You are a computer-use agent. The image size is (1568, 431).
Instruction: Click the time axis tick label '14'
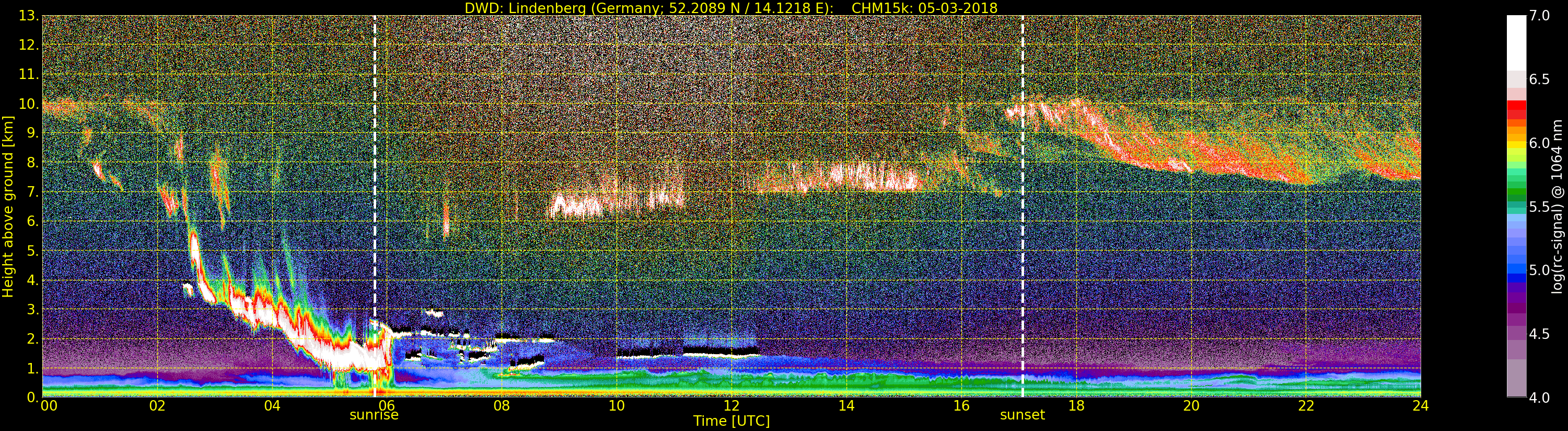click(846, 405)
